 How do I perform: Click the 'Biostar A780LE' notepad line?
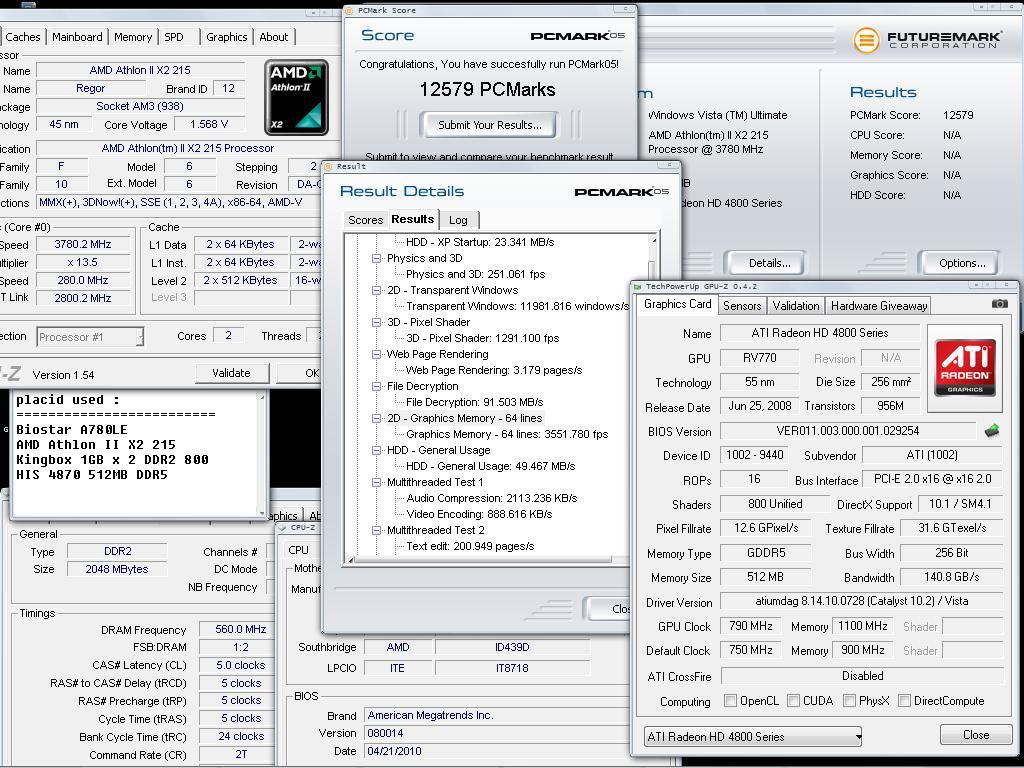[x=72, y=430]
